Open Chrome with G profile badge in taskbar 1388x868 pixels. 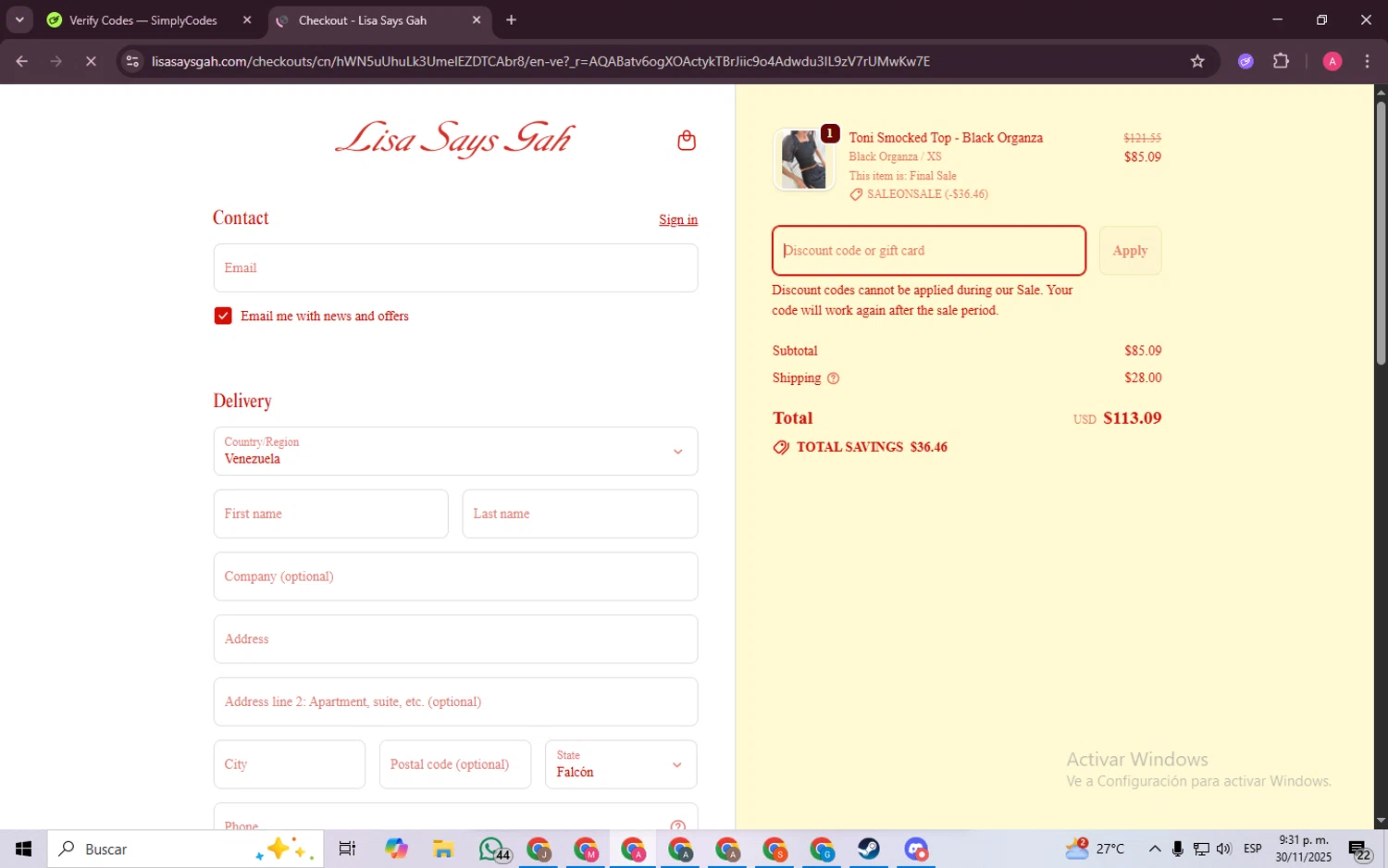pyautogui.click(x=822, y=849)
